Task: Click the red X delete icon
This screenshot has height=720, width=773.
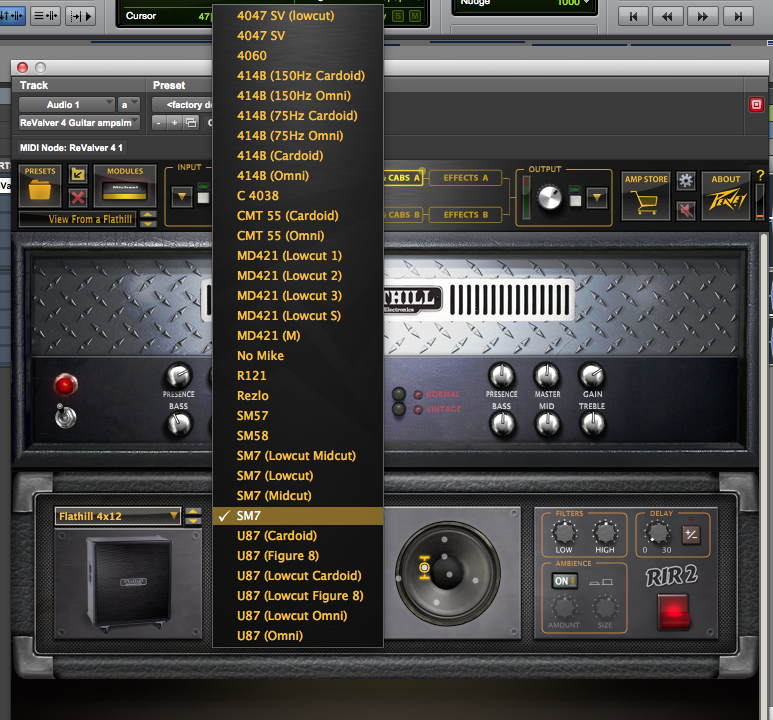Action: 78,198
